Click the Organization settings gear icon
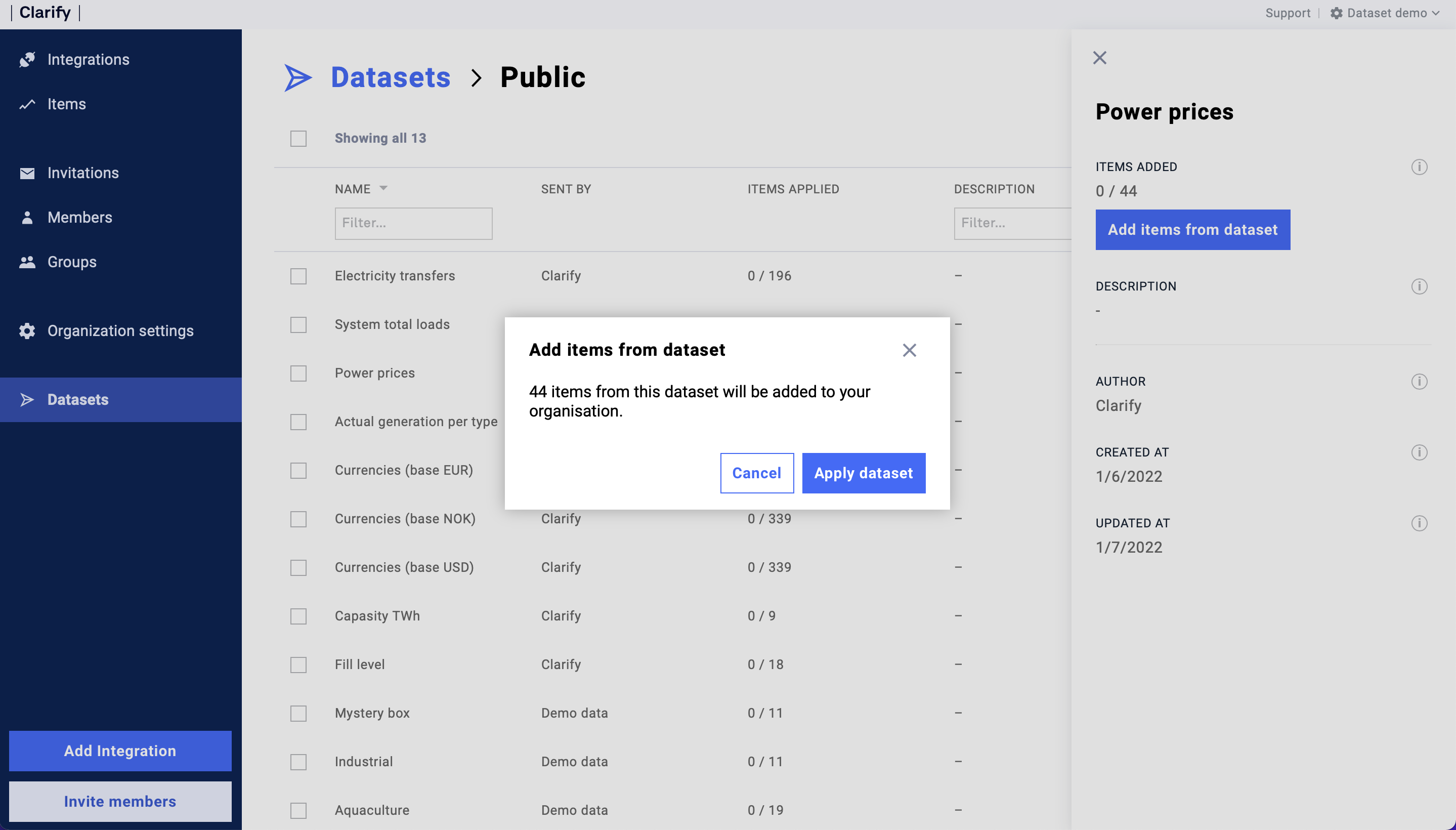The width and height of the screenshot is (1456, 830). point(27,330)
